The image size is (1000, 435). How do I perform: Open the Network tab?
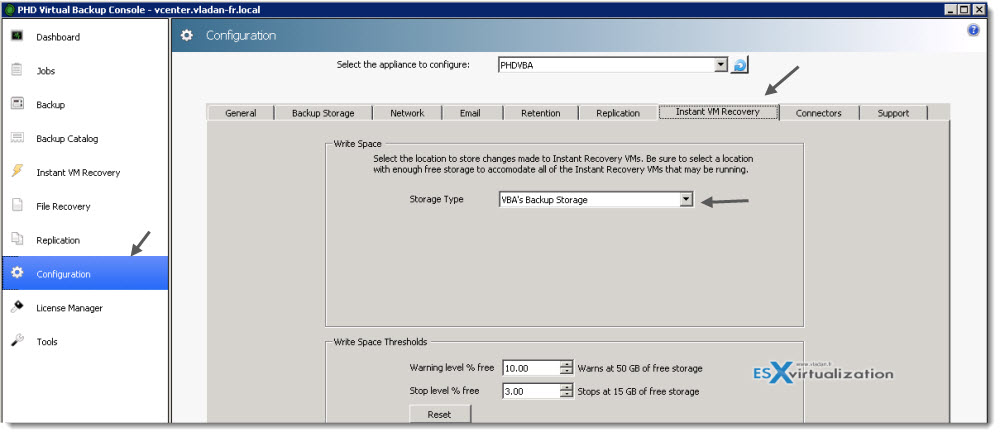click(407, 113)
